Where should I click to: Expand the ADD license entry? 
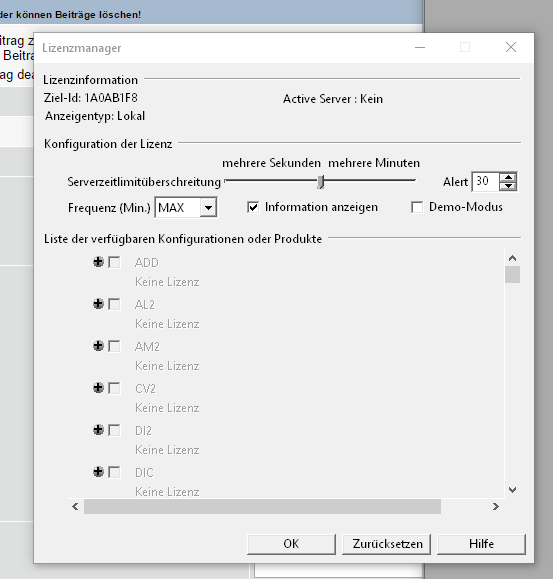click(98, 262)
